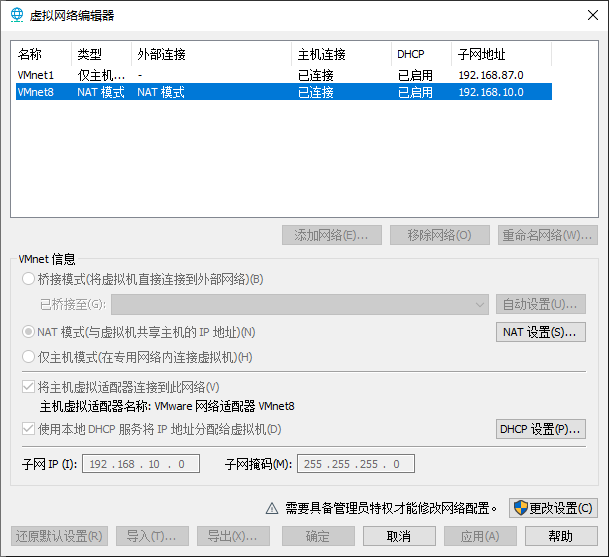This screenshot has width=609, height=557.
Task: Click the 子网 IP input field
Action: coord(141,464)
